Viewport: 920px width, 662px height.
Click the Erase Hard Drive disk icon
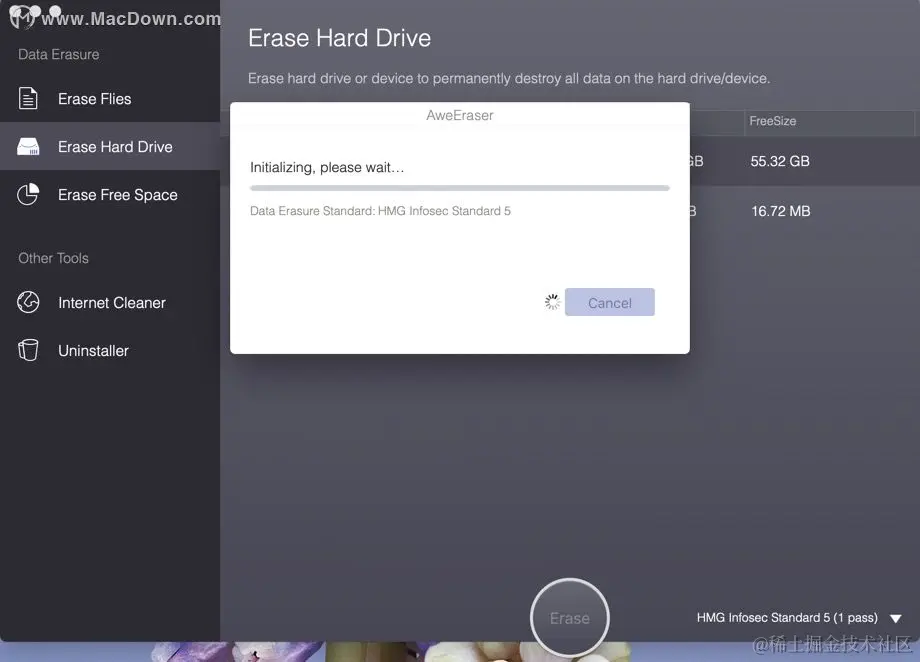click(x=28, y=147)
